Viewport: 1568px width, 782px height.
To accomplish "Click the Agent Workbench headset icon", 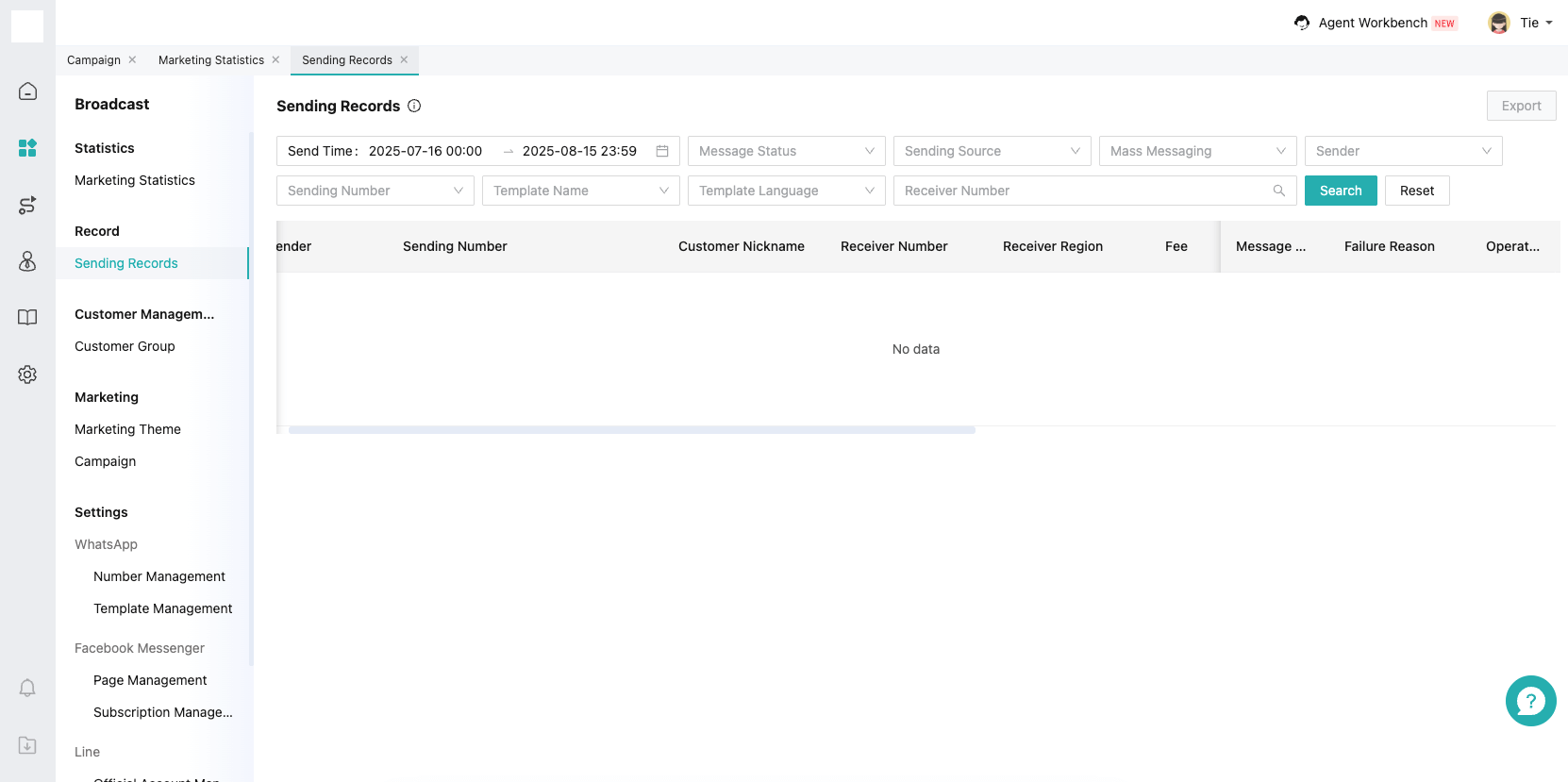I will [x=1302, y=23].
